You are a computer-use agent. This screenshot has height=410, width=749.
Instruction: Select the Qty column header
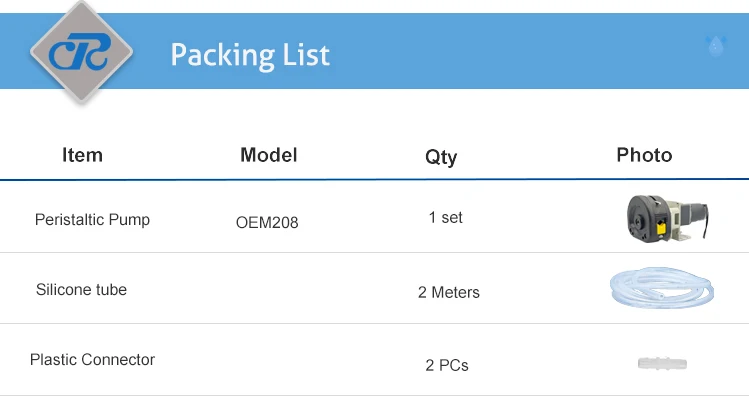pyautogui.click(x=441, y=157)
